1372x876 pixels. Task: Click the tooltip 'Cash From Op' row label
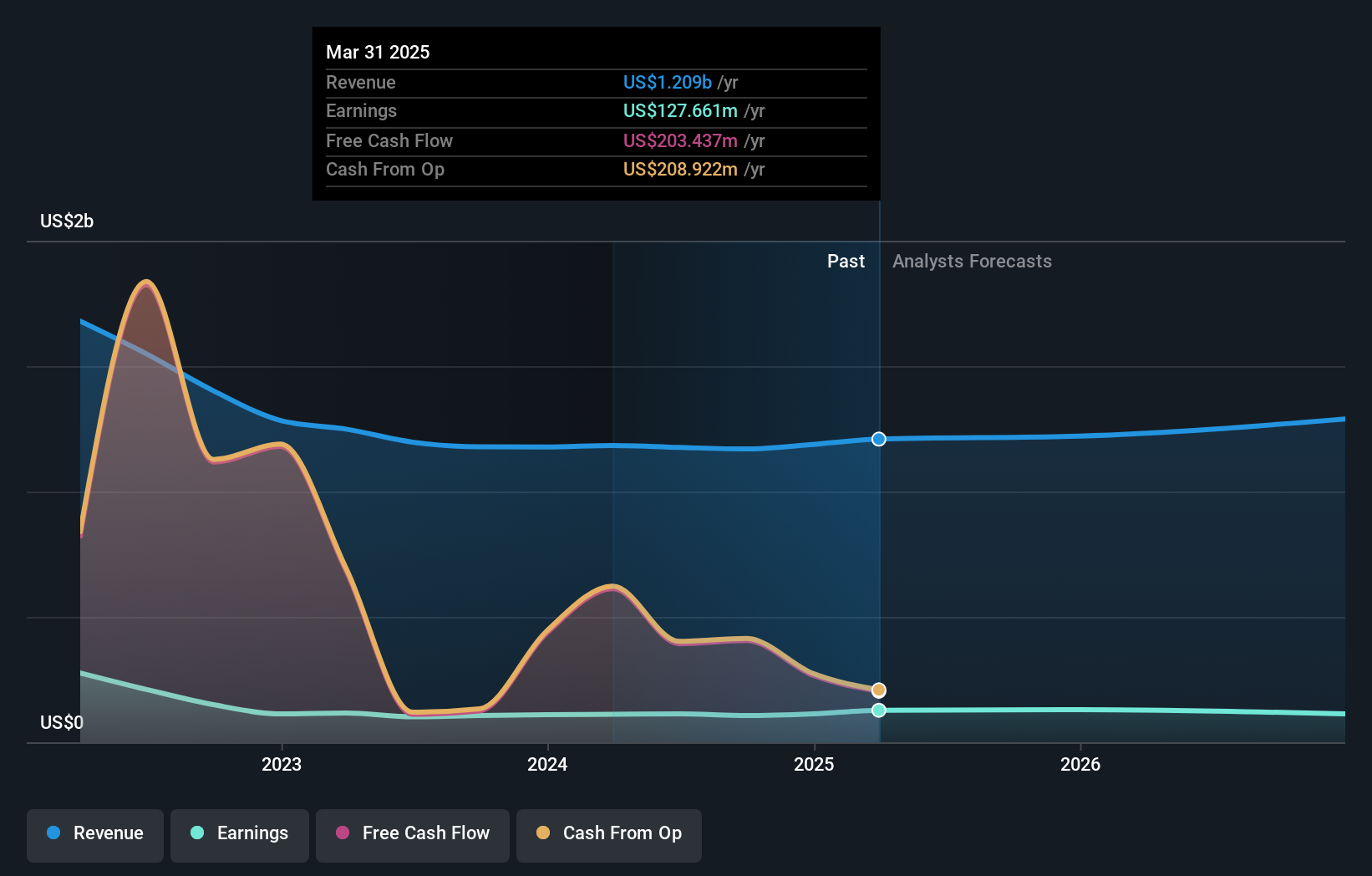tap(385, 169)
